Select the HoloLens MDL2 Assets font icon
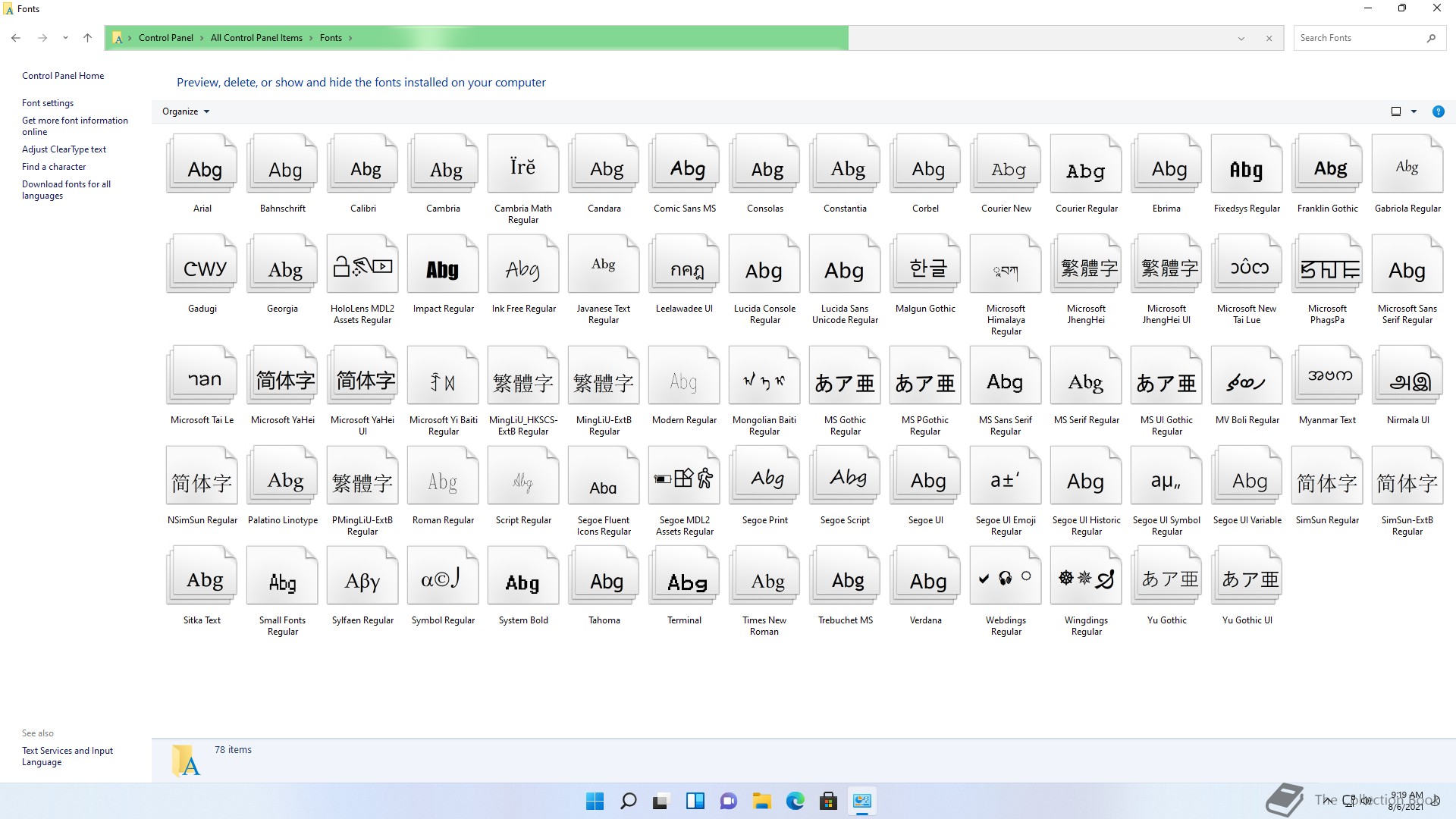Screen dimensions: 1456x819 pyautogui.click(x=363, y=265)
